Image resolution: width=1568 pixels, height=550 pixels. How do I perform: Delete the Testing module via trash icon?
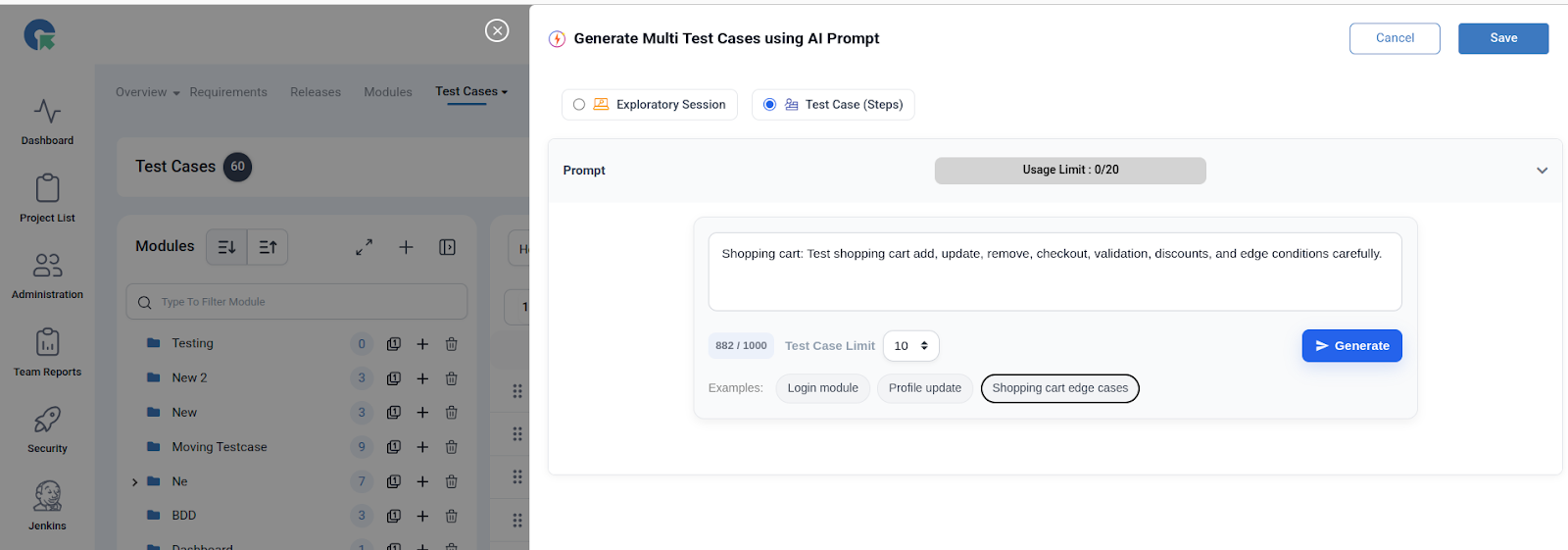point(452,344)
